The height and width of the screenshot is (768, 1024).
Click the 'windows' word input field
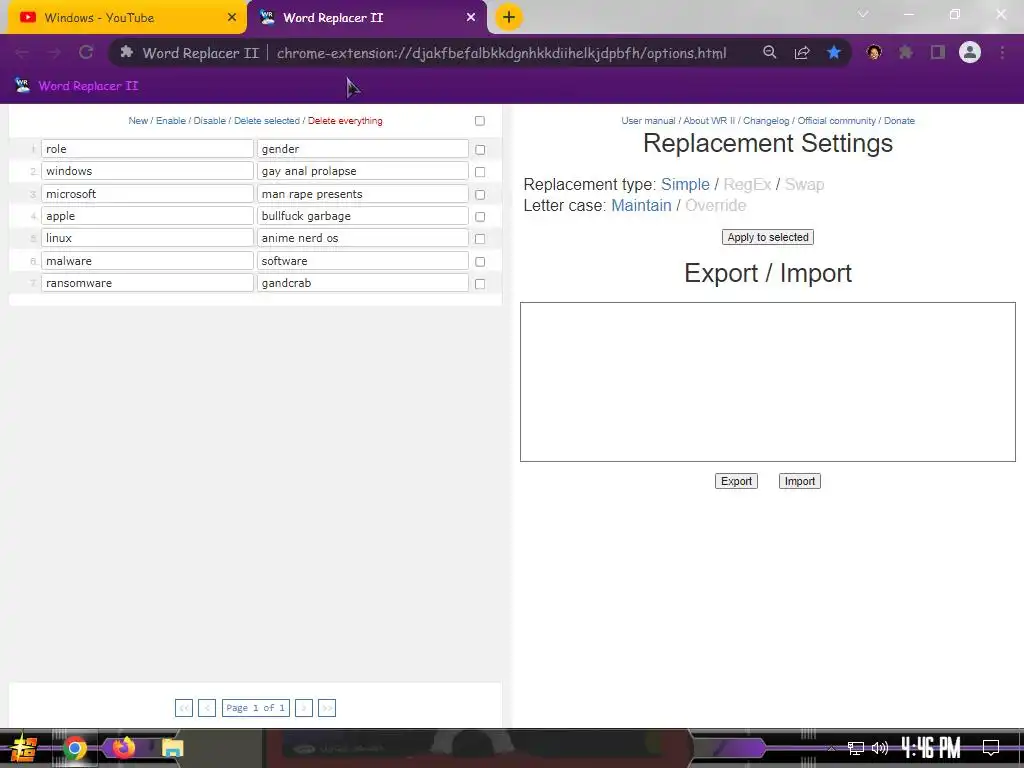click(147, 171)
